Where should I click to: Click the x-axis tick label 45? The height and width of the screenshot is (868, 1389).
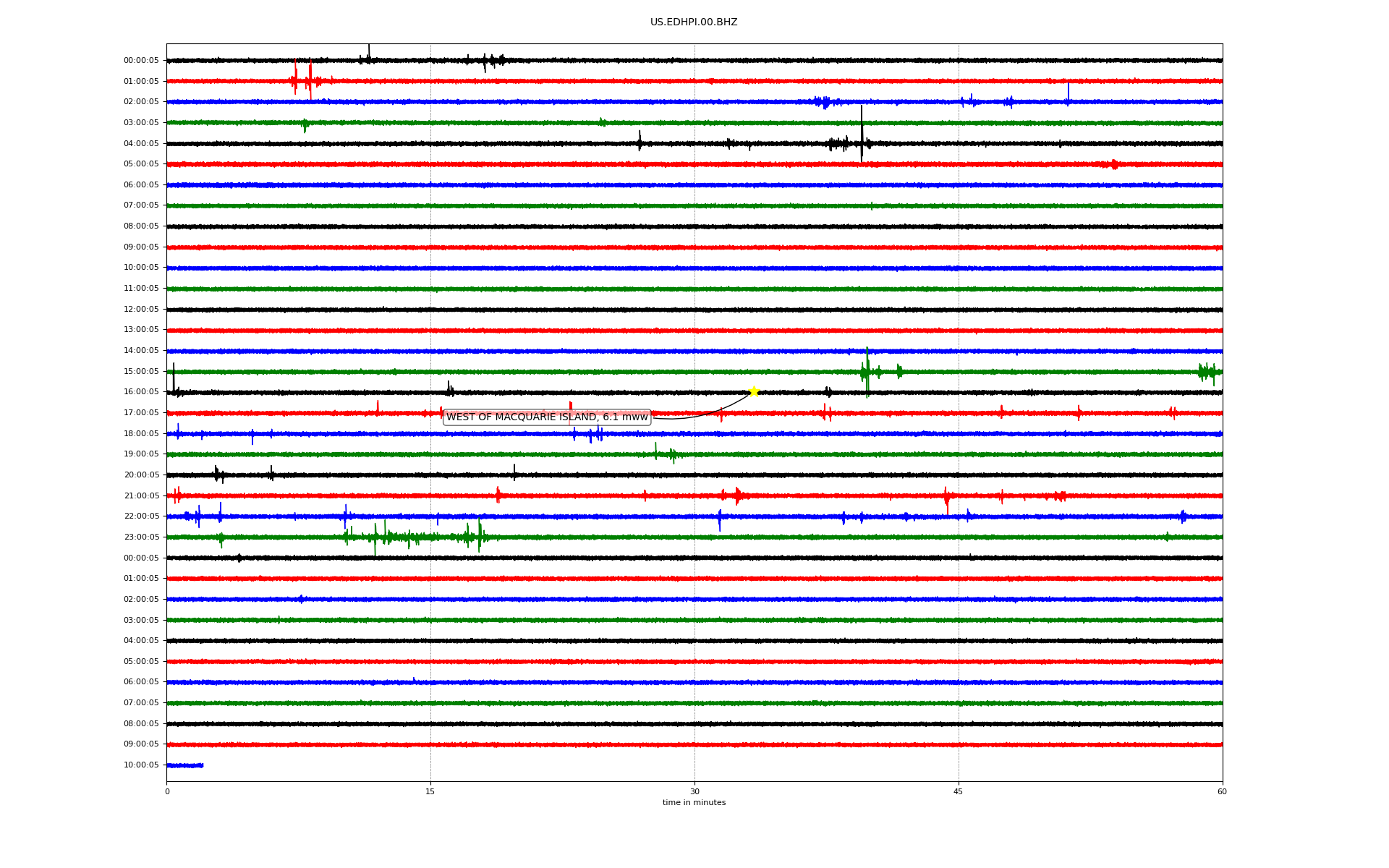pos(959,791)
